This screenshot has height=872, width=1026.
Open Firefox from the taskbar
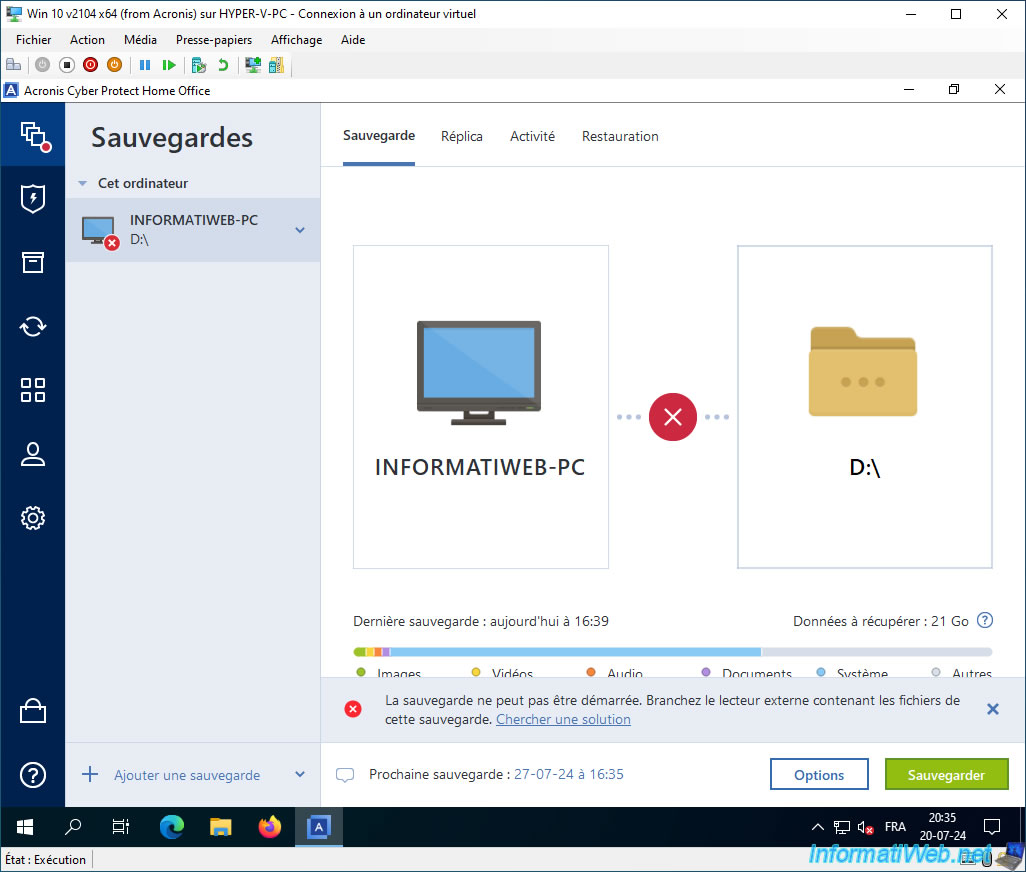click(270, 827)
